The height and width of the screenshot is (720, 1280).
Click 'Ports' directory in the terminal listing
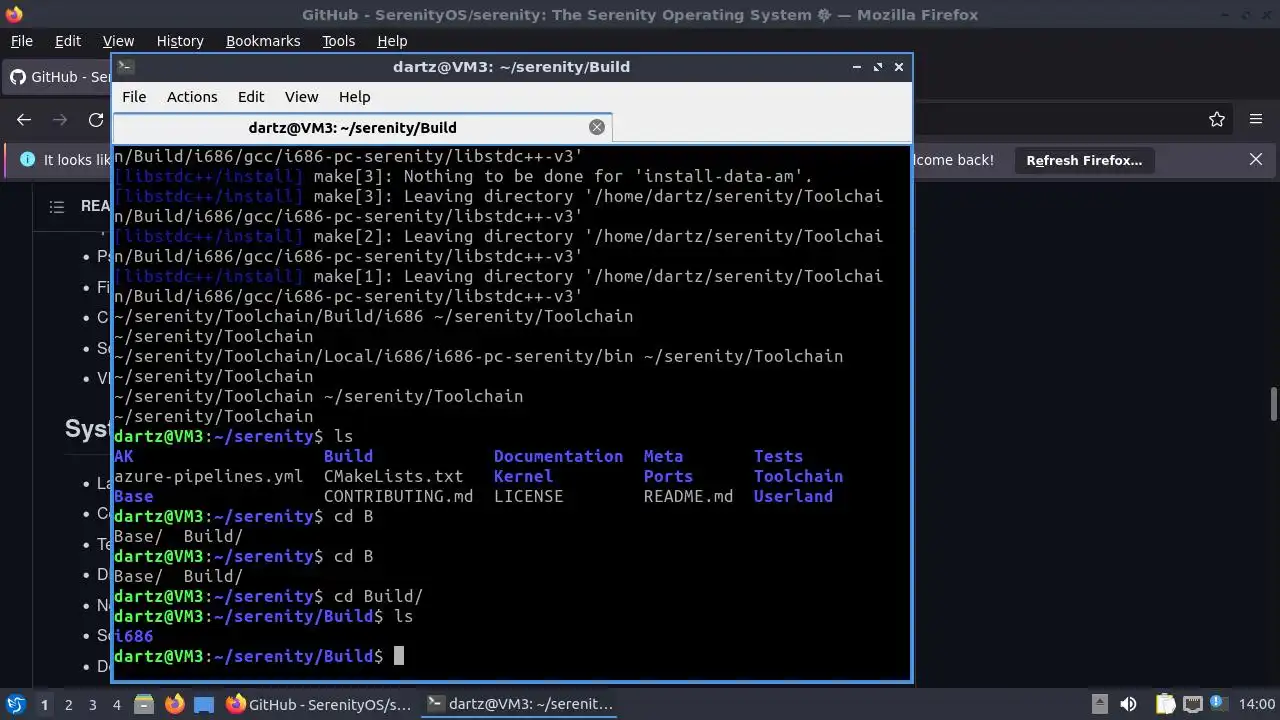point(668,476)
